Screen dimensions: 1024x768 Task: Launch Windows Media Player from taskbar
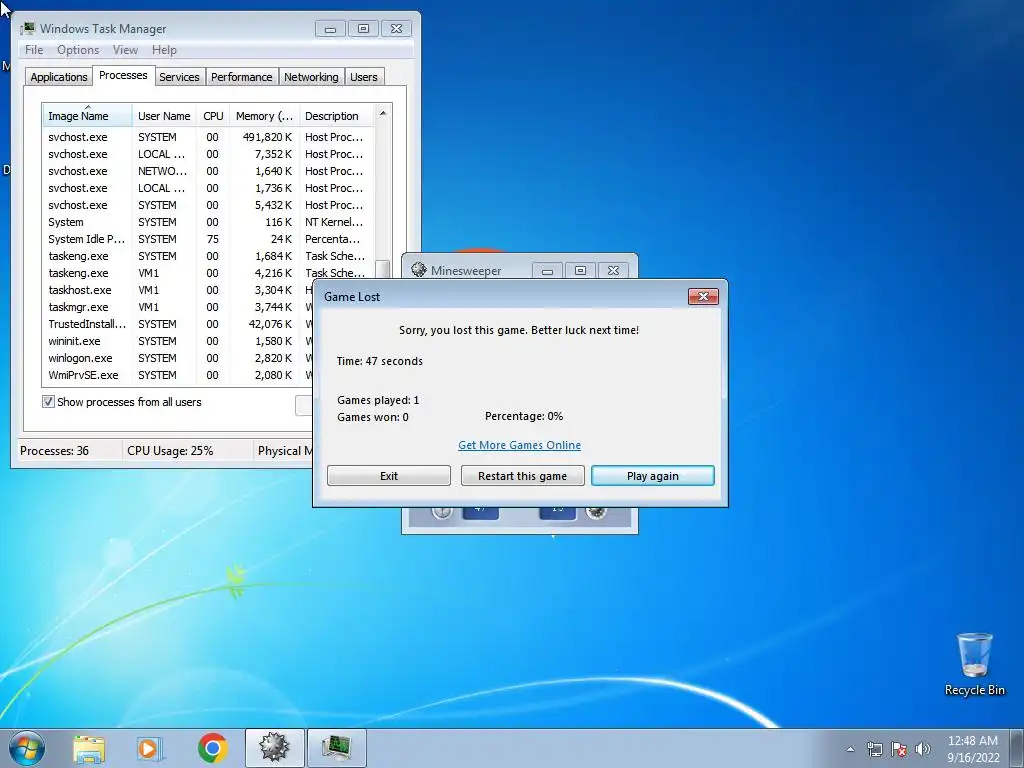pos(149,748)
